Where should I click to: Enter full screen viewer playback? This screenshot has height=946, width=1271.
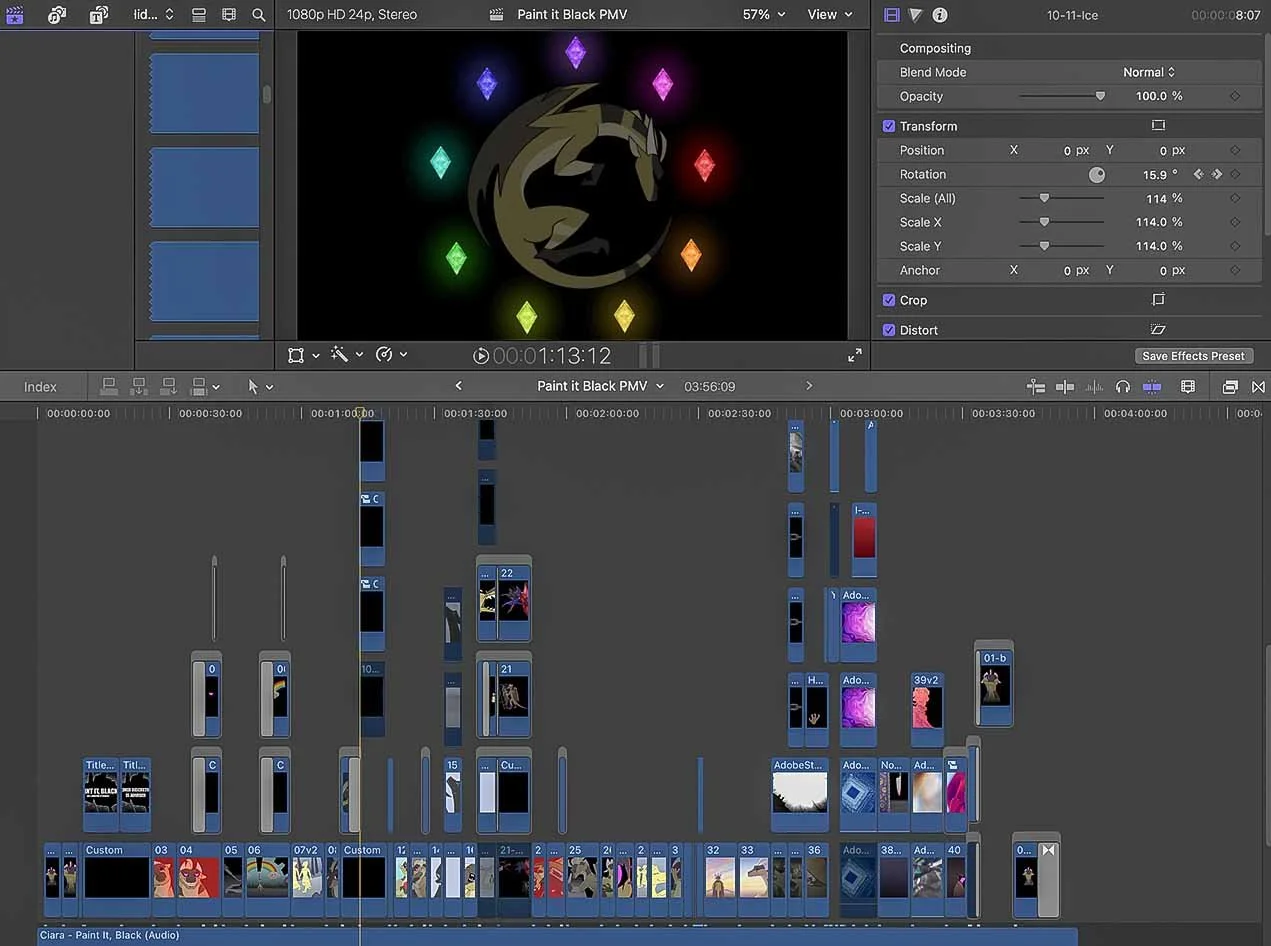[855, 355]
